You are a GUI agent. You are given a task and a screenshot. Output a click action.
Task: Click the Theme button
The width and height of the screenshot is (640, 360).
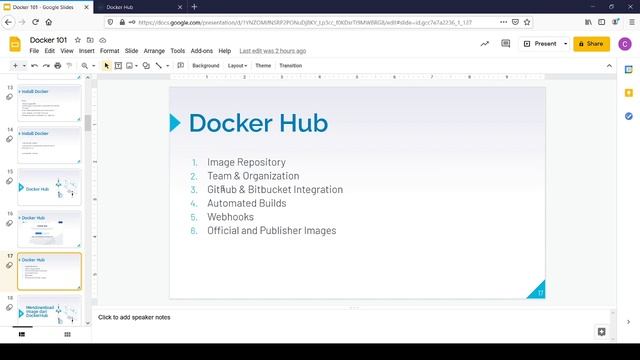[263, 66]
